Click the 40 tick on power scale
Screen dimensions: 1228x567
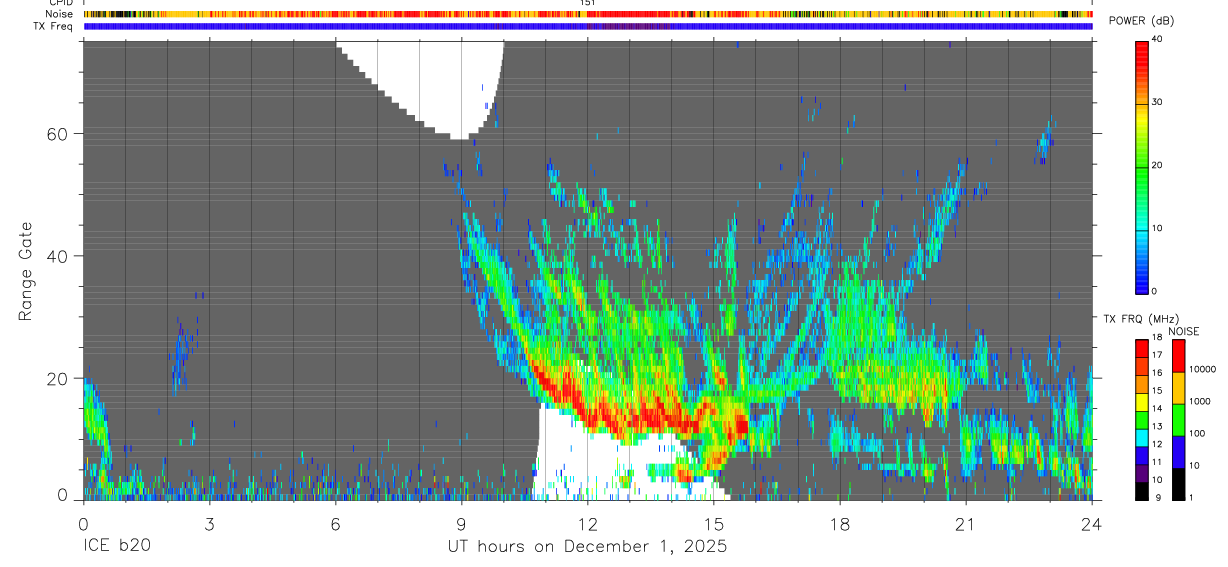1156,38
